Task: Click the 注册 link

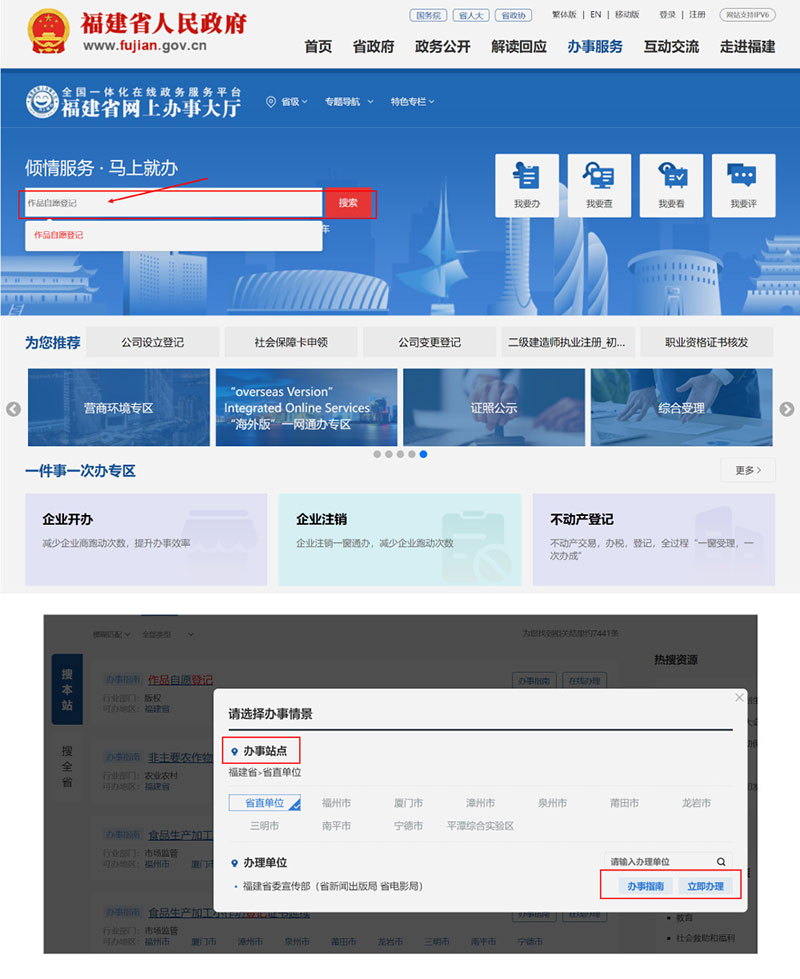Action: click(697, 14)
